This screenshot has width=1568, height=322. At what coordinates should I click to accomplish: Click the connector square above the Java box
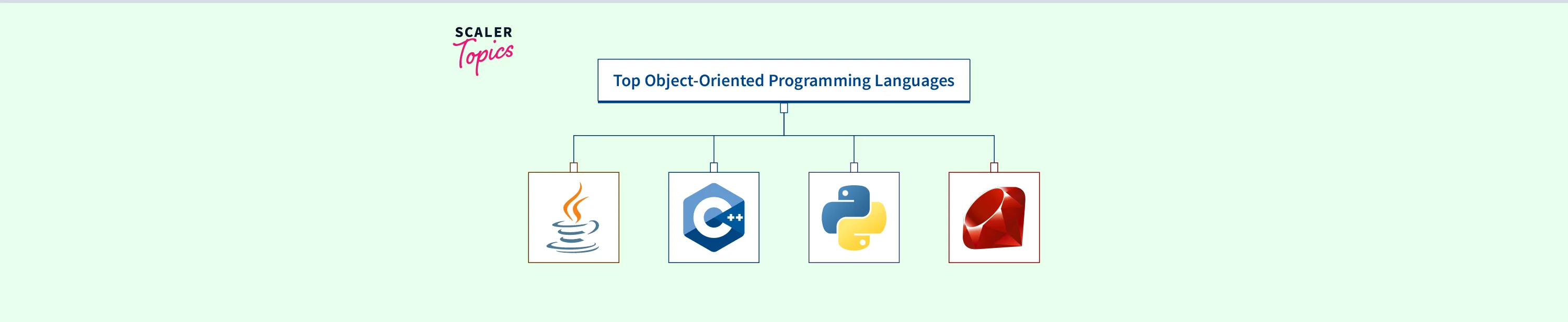click(x=573, y=167)
